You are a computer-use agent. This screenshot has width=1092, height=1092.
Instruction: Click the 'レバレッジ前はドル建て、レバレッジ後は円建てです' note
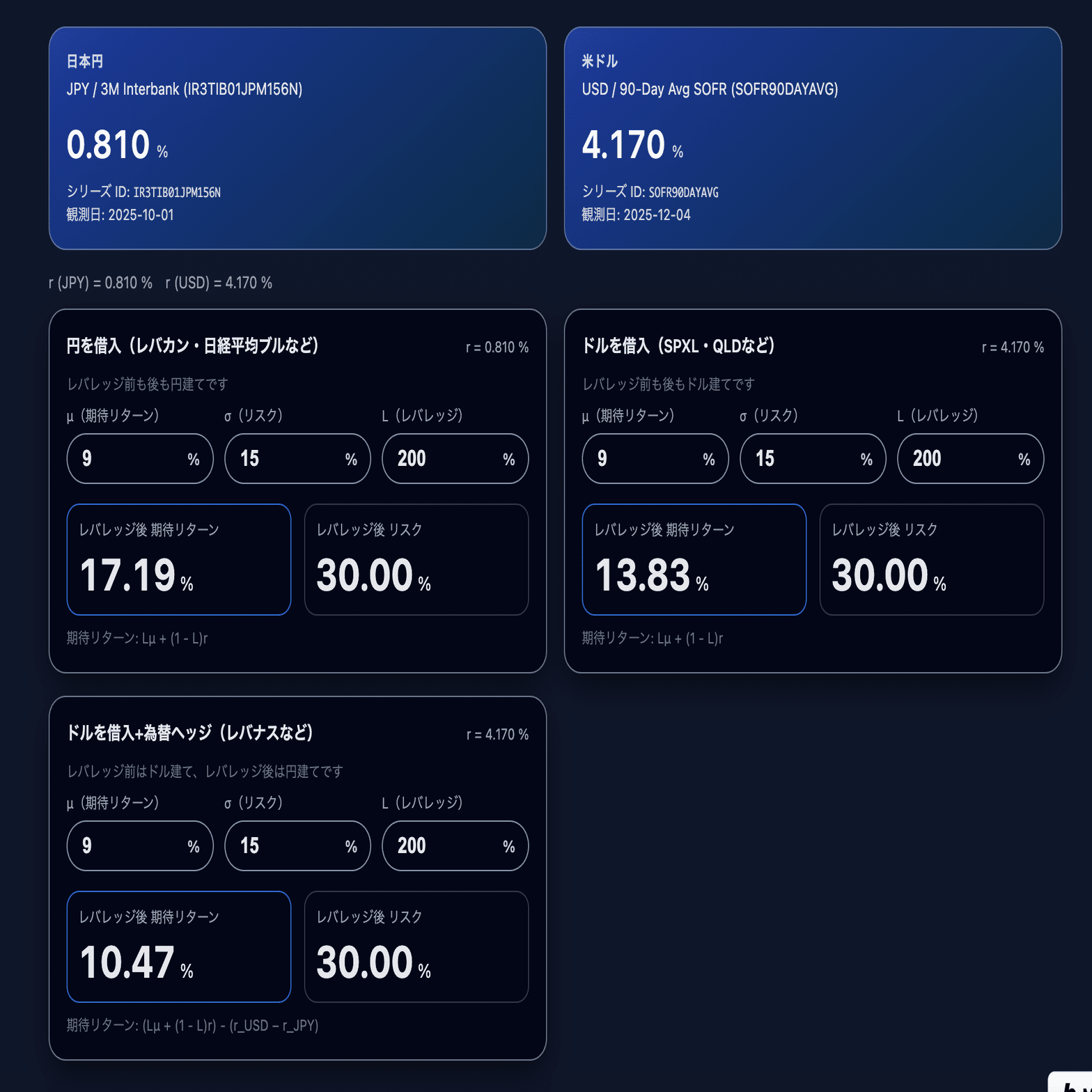[205, 771]
